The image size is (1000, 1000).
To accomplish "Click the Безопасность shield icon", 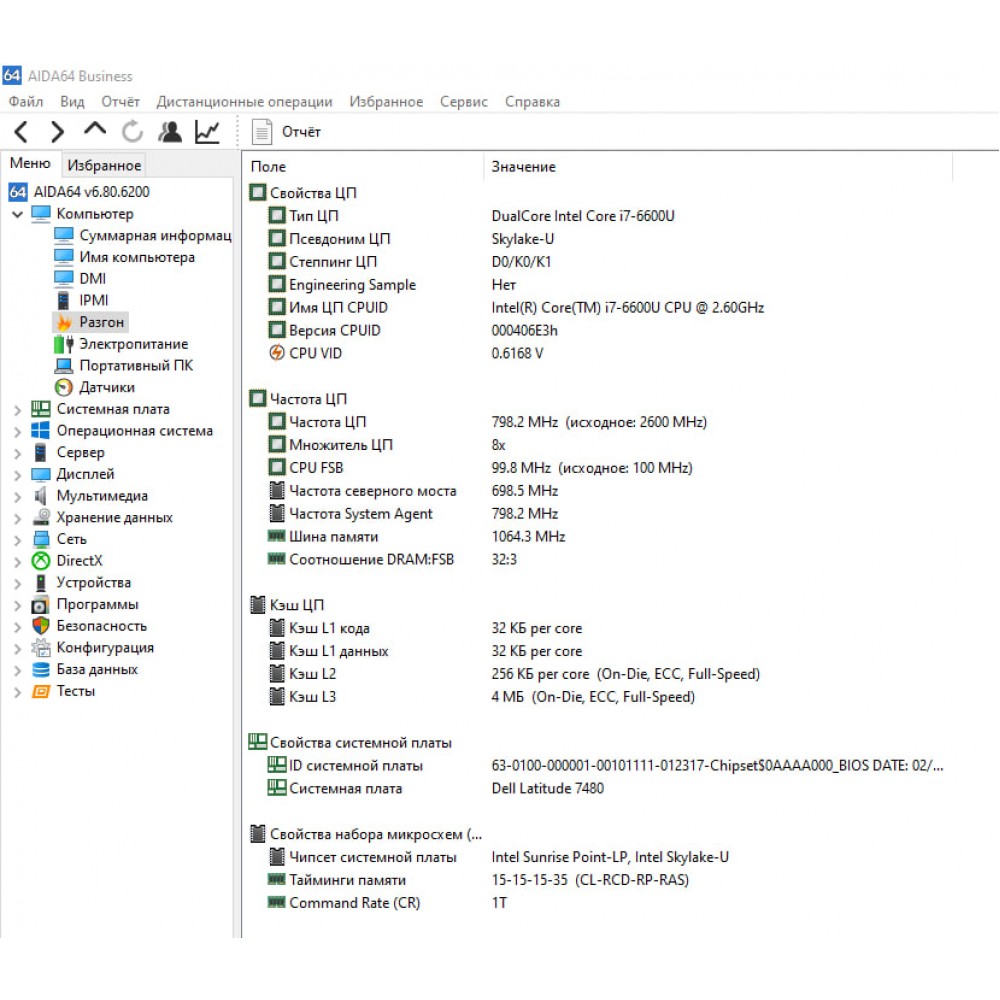I will [41, 626].
